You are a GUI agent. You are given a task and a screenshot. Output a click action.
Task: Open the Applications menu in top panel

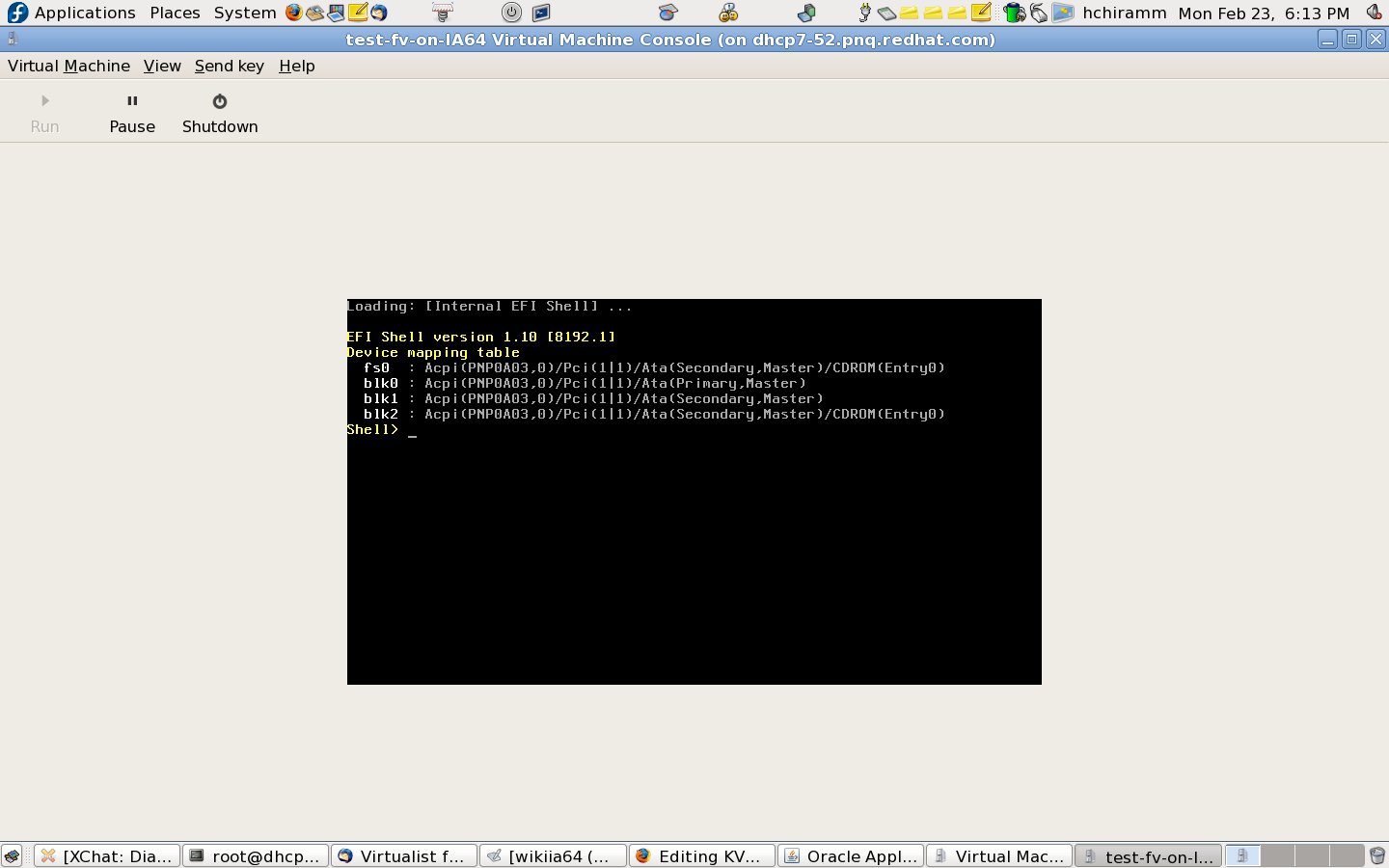tap(85, 13)
